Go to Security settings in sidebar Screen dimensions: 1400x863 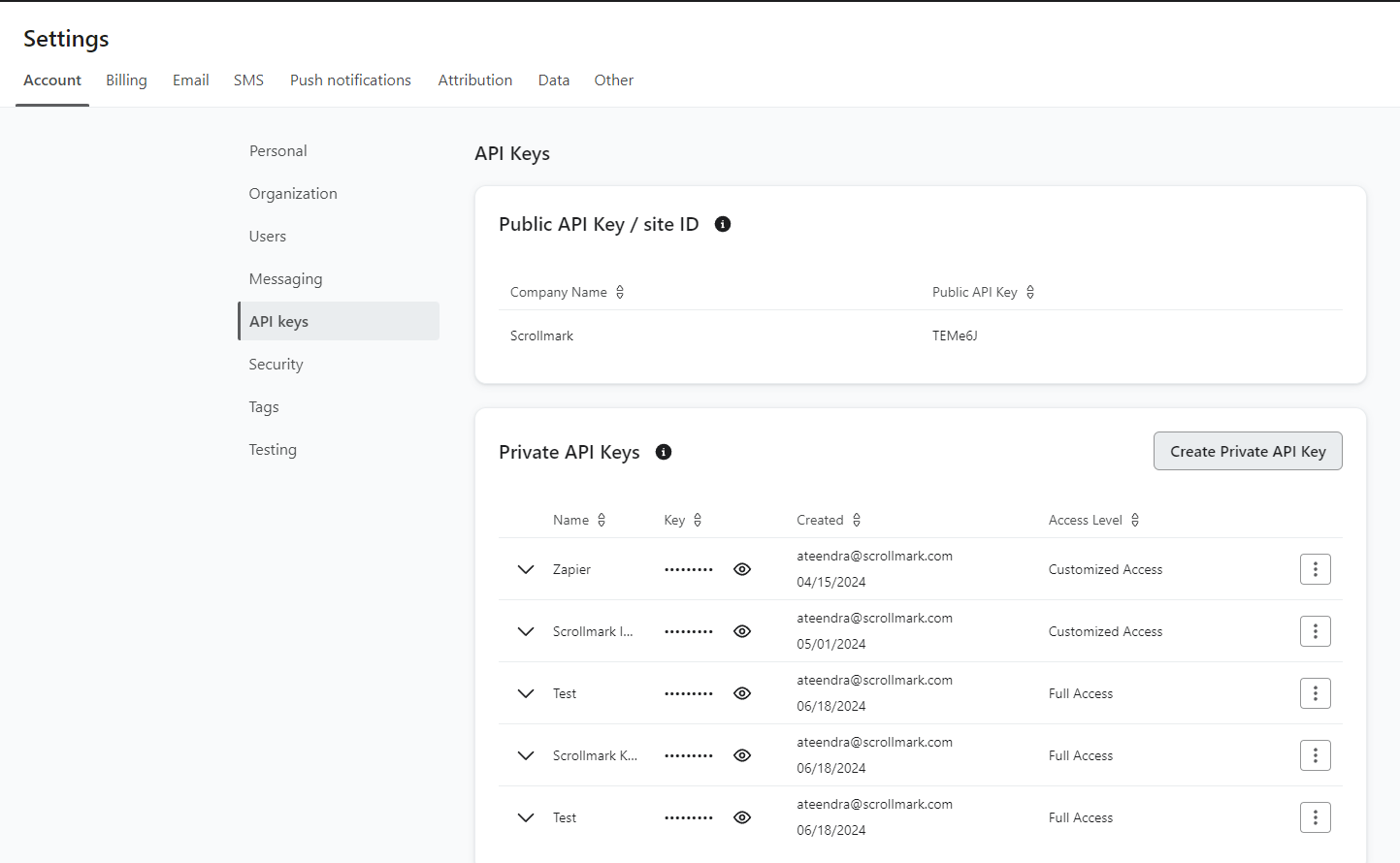277,365
